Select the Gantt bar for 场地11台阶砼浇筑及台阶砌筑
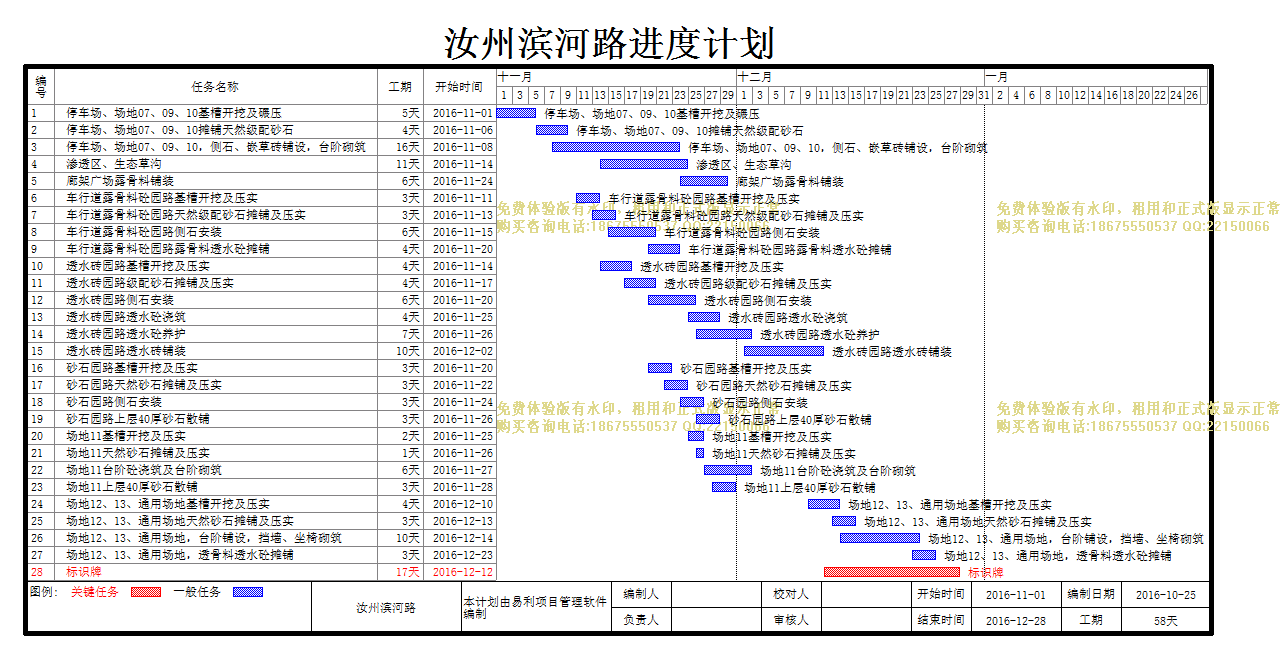Screen dimensions: 1280x657 pos(728,470)
